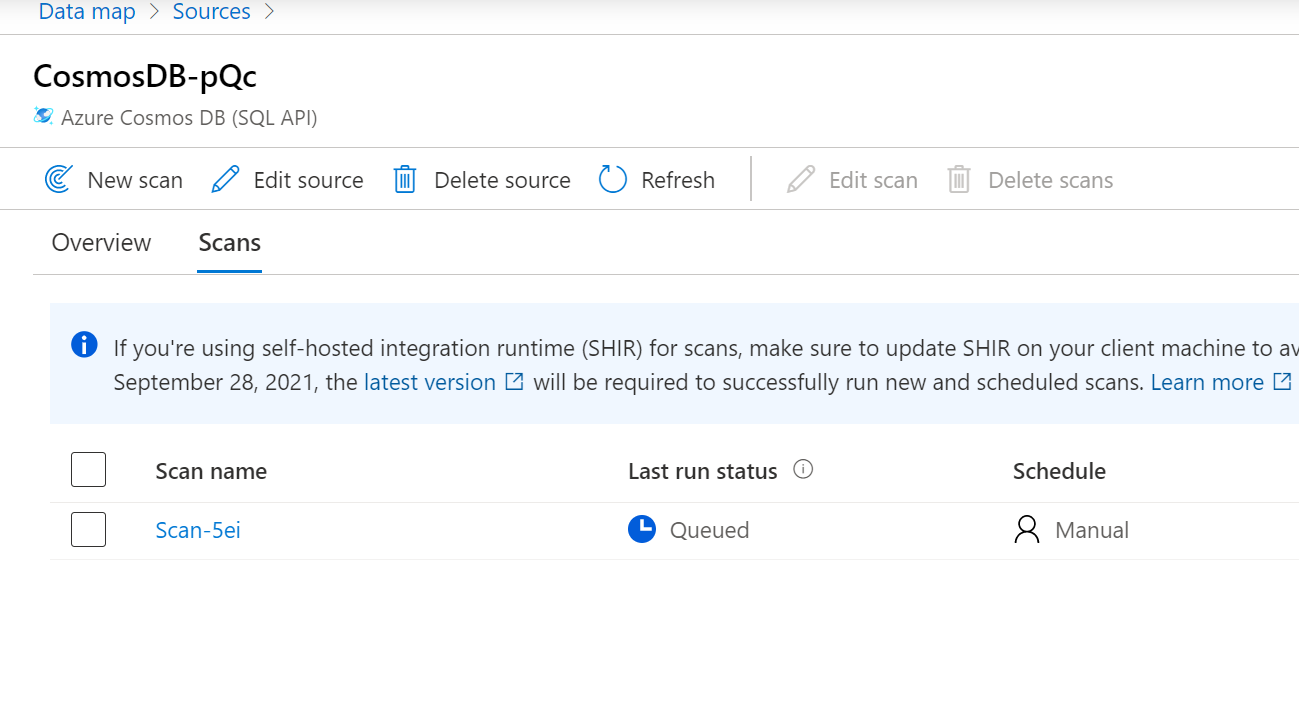Click the New scan radar icon
This screenshot has height=724, width=1299.
pyautogui.click(x=60, y=180)
